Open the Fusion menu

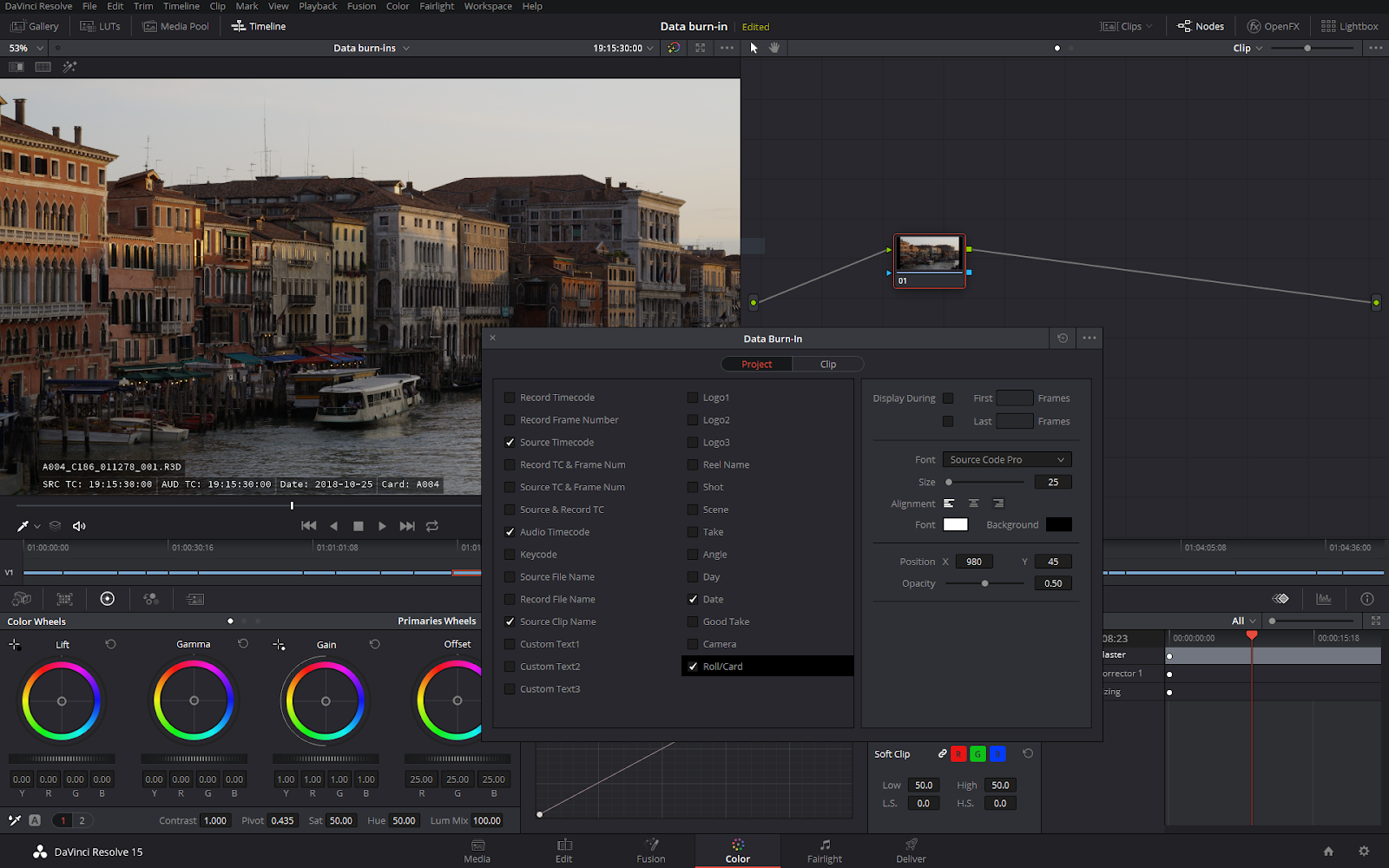pos(361,6)
